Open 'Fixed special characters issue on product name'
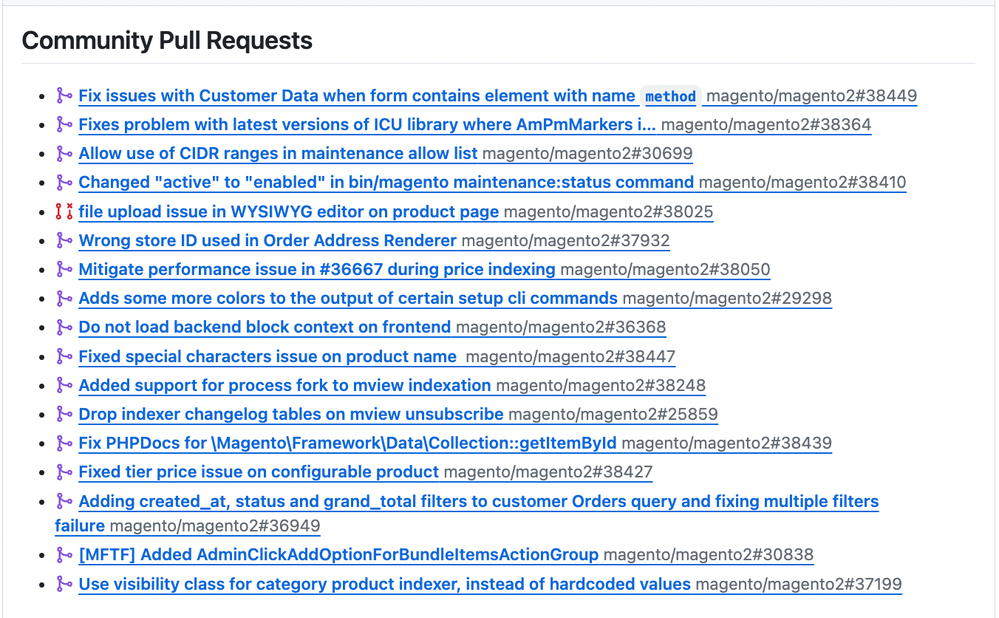Viewport: 999px width, 618px height. pos(268,357)
